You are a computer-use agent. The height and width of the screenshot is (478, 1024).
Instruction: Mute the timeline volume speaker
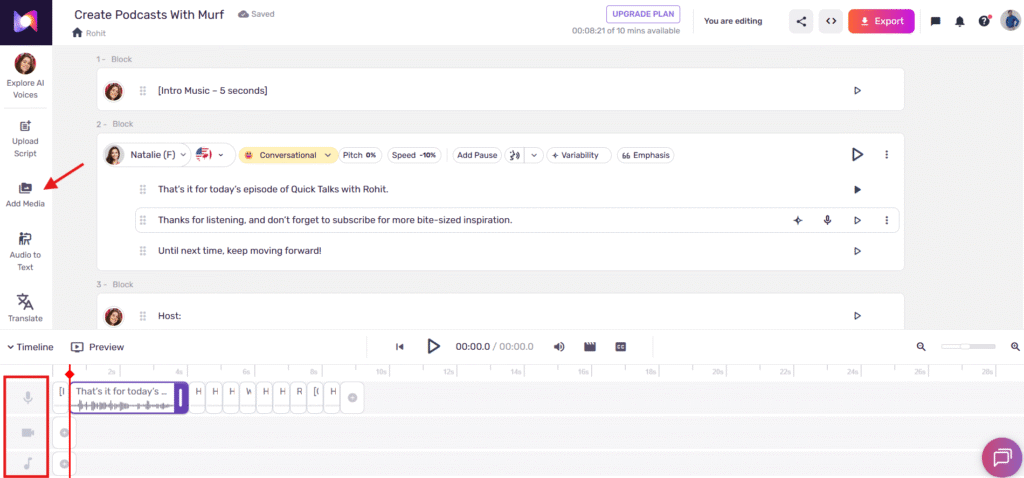(x=559, y=347)
